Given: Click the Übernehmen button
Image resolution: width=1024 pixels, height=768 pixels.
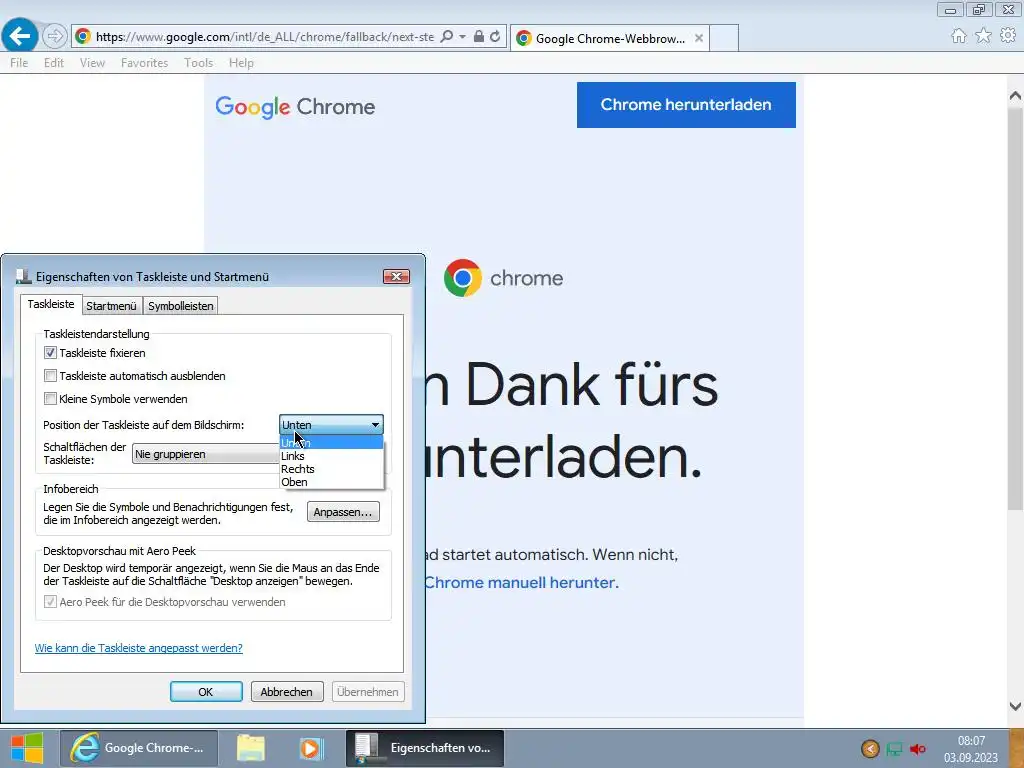Looking at the screenshot, I should pyautogui.click(x=368, y=692).
